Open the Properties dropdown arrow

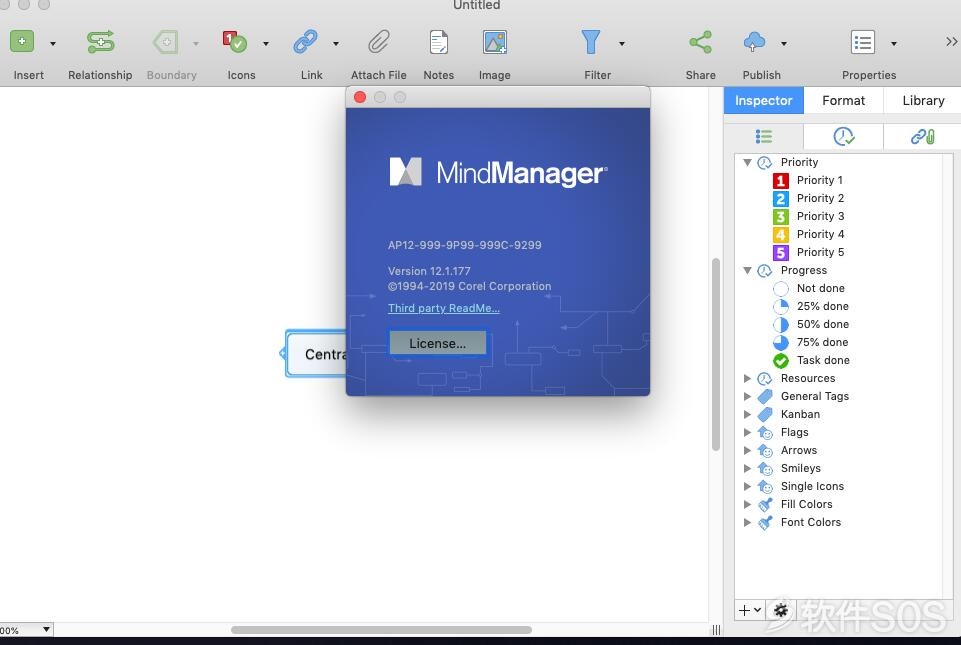(894, 44)
